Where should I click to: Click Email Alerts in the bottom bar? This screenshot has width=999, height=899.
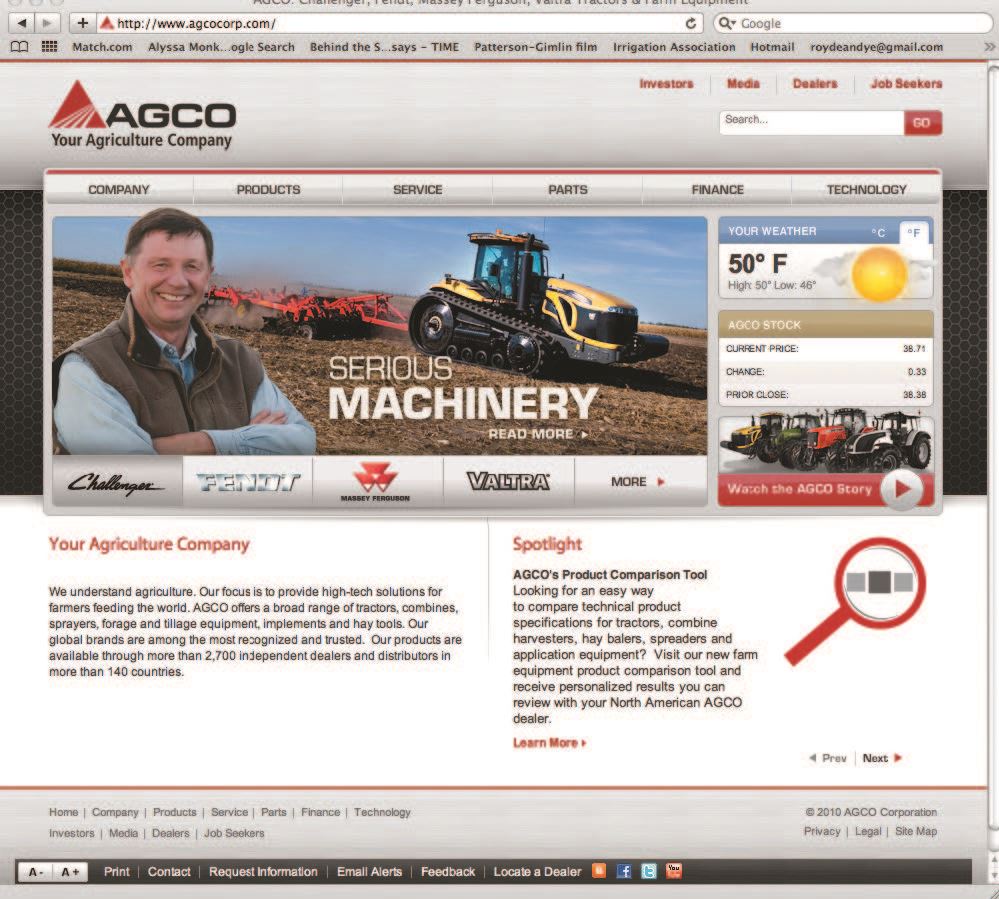[370, 872]
